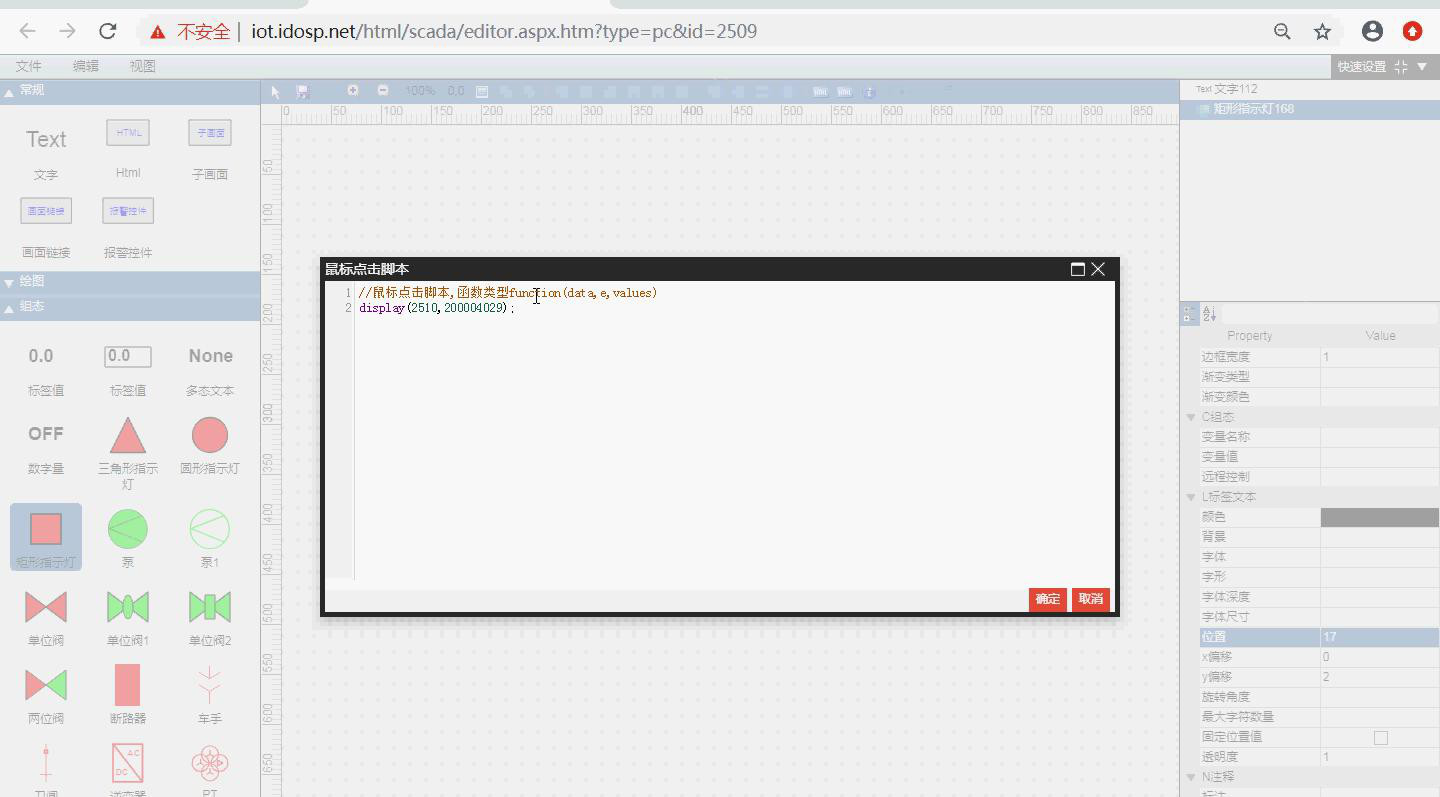Open the 视图 menu
The width and height of the screenshot is (1440, 797).
coord(142,66)
